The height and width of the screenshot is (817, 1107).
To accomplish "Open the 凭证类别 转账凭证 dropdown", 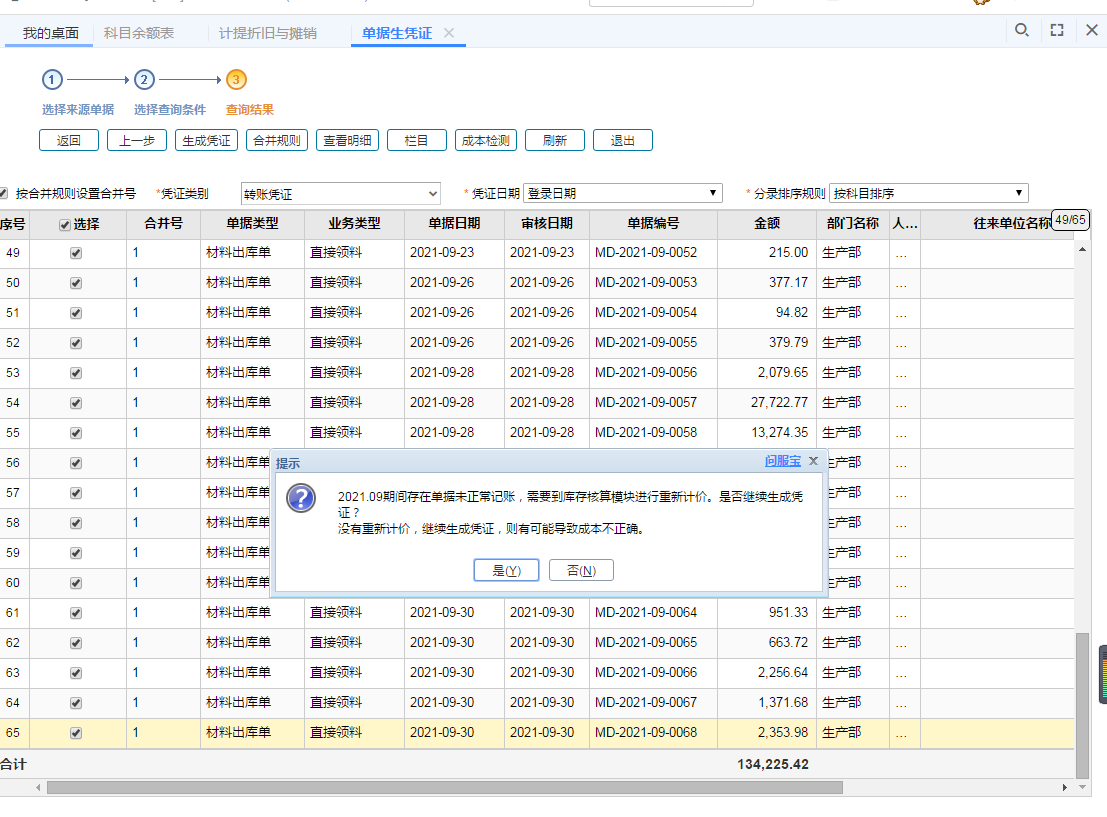I will tap(340, 193).
